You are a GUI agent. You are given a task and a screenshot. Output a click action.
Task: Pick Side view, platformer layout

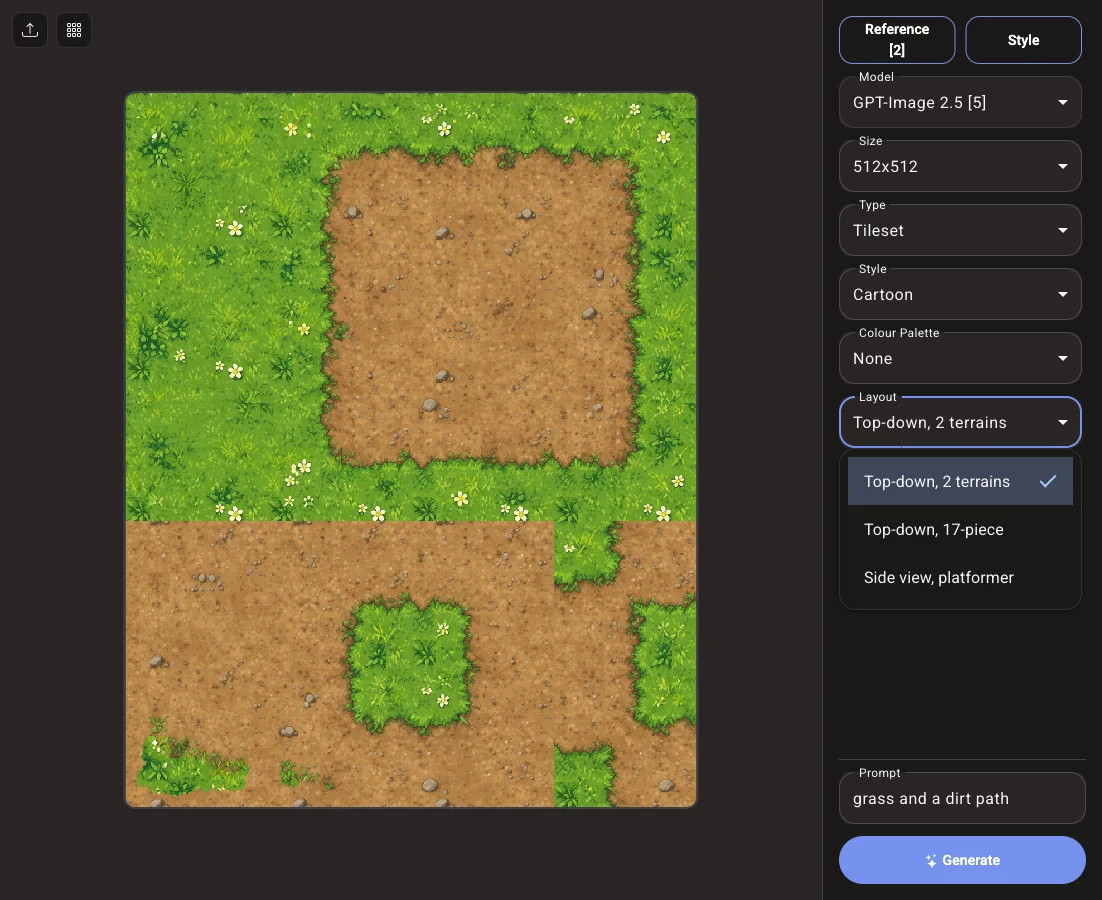pos(960,578)
